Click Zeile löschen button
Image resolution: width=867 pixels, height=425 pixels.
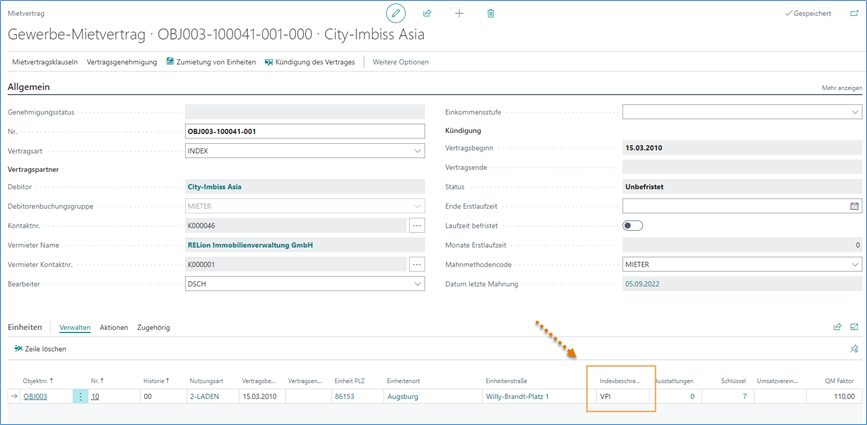coord(40,348)
